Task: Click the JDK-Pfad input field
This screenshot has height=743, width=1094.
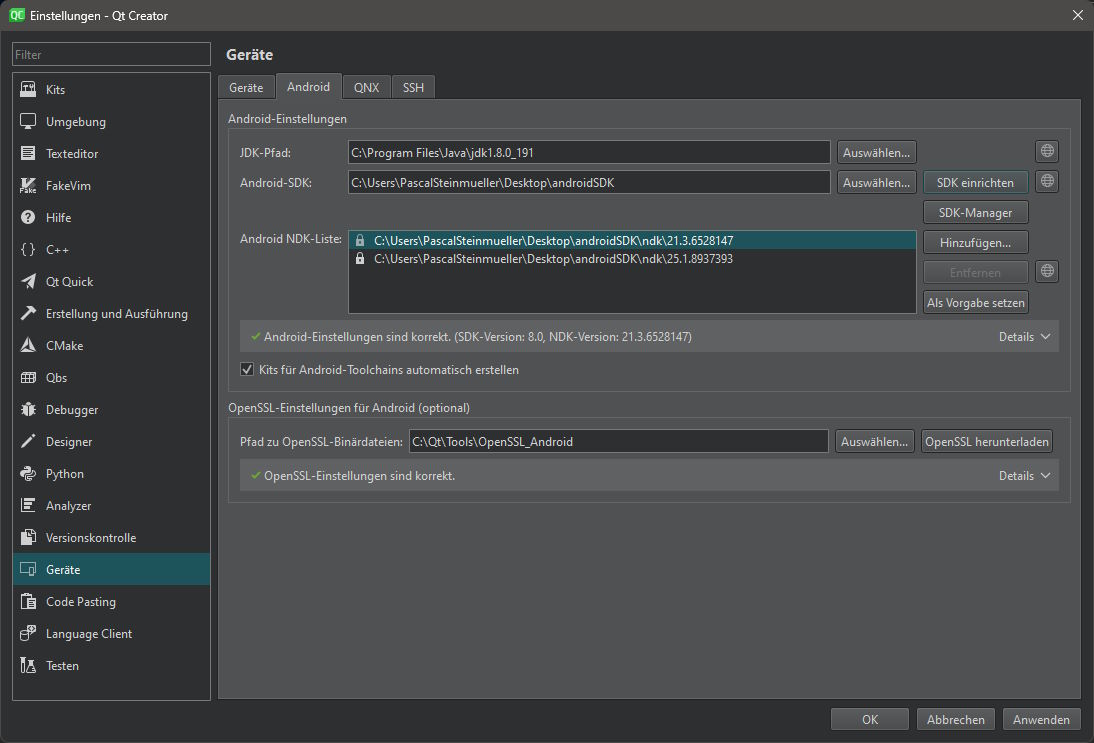Action: pyautogui.click(x=589, y=153)
